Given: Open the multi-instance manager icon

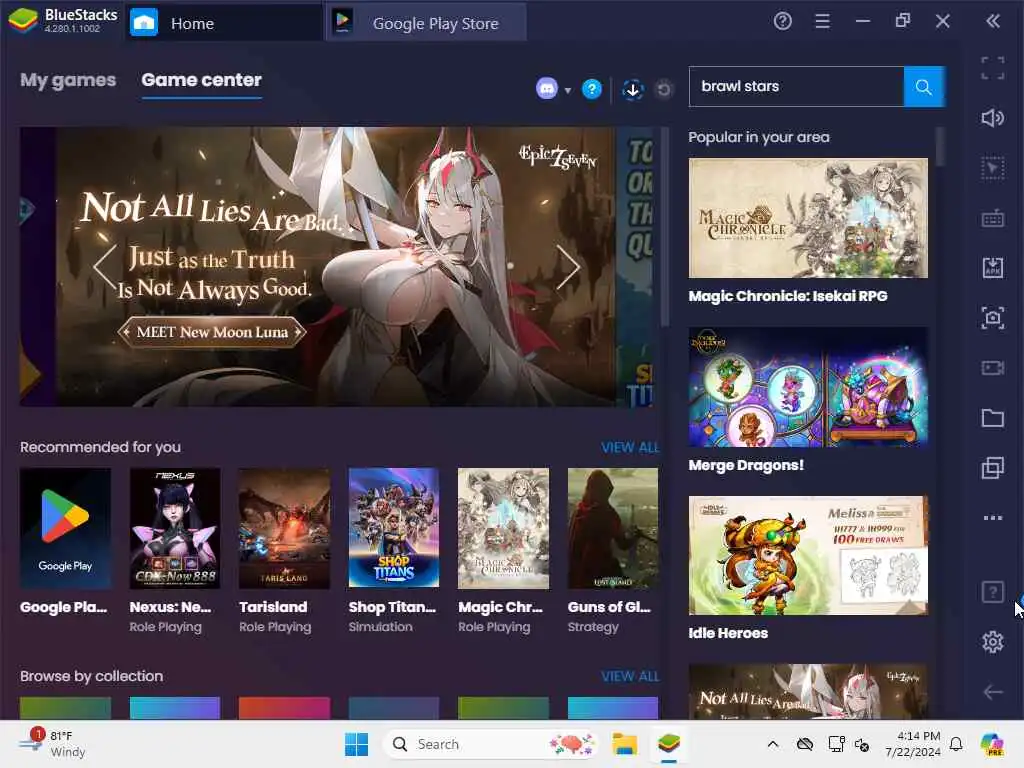Looking at the screenshot, I should click(x=993, y=468).
